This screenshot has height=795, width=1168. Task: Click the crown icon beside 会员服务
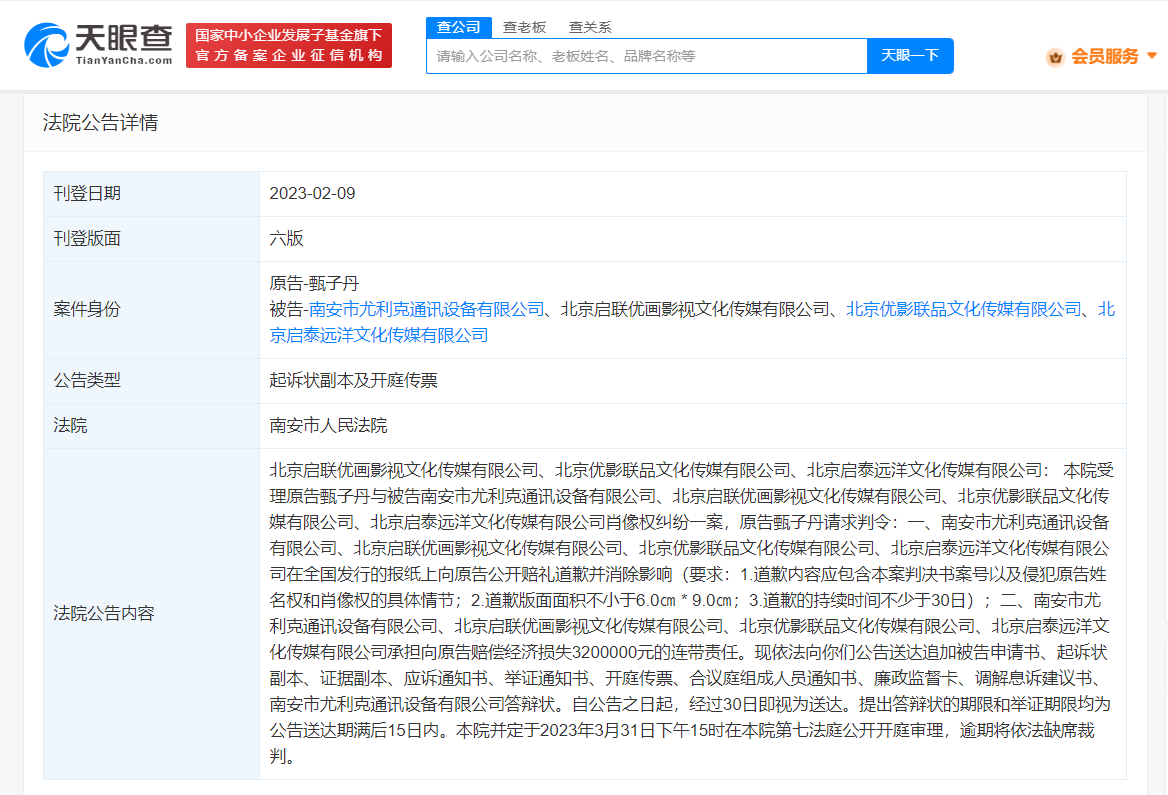(1055, 57)
